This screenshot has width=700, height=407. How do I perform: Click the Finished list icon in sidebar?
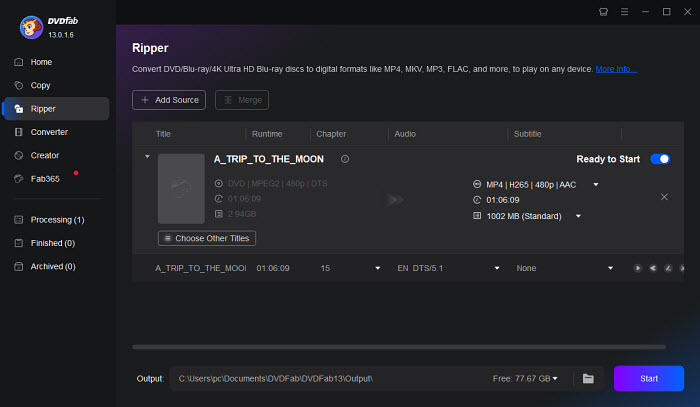tap(18, 243)
